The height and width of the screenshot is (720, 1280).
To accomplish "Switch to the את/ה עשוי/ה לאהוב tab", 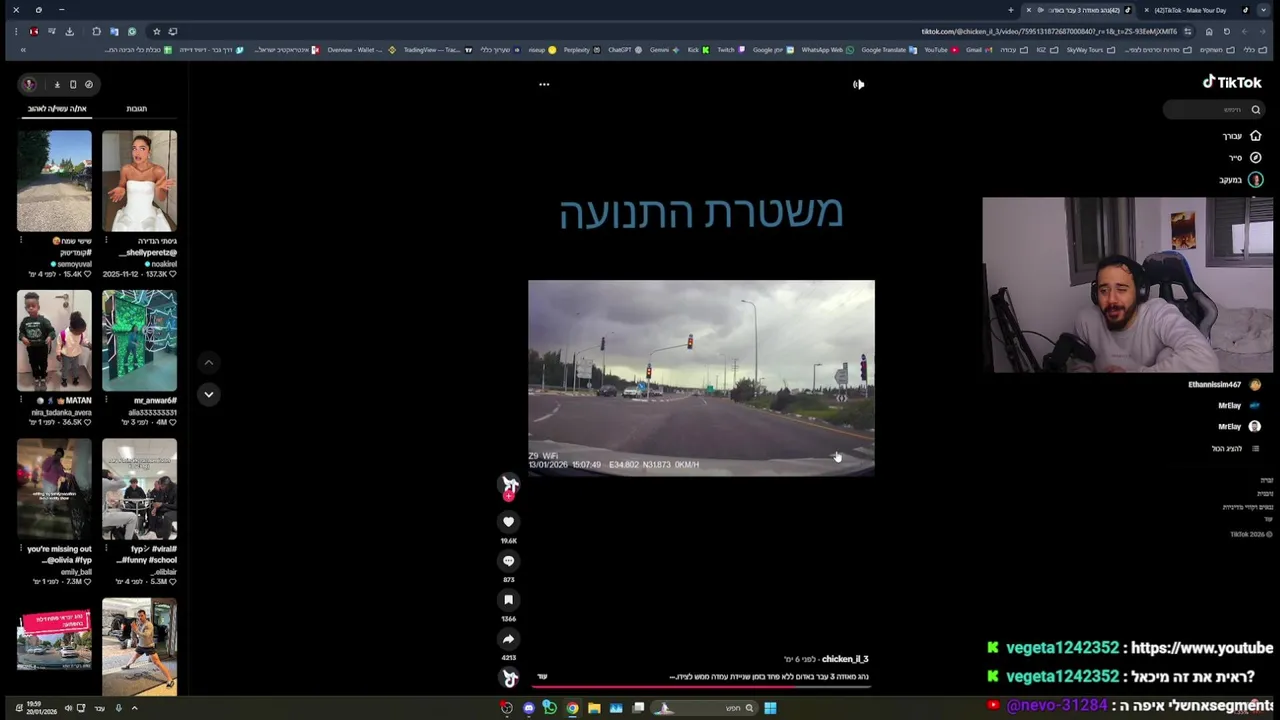I will [x=57, y=109].
